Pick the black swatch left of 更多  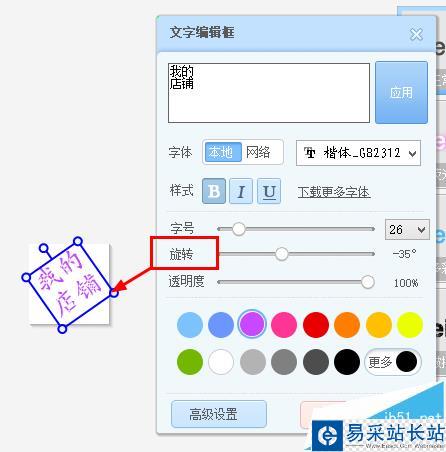pyautogui.click(x=347, y=362)
